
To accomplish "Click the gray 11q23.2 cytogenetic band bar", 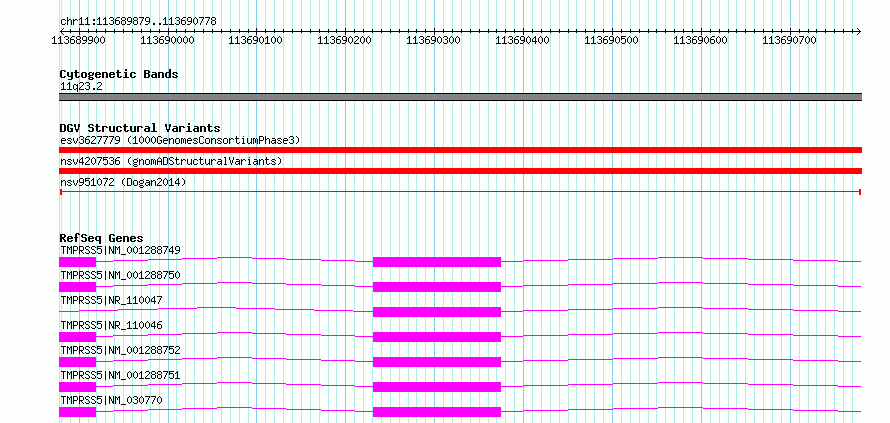I will pos(460,97).
